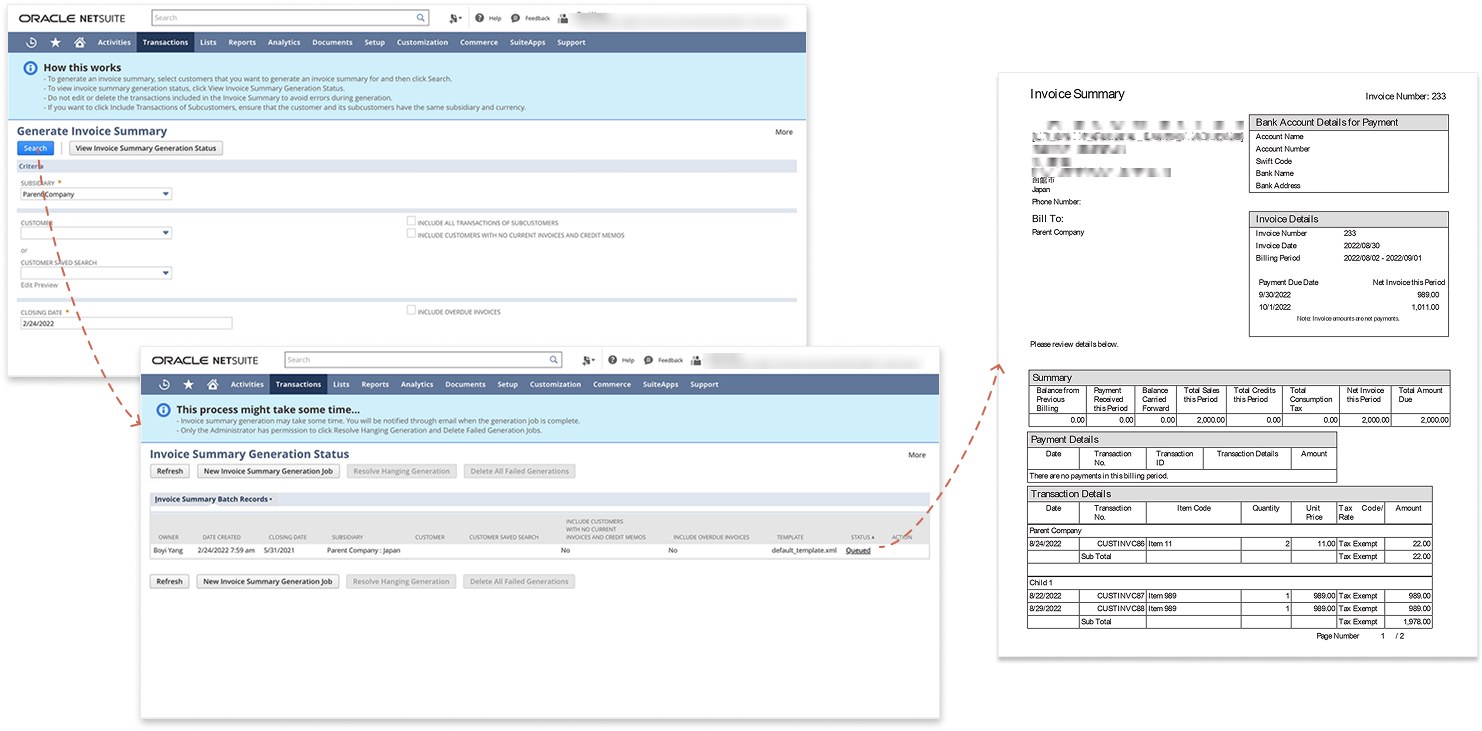Click the CUSTINVC86 transaction number in the invoice PDF

tap(1120, 543)
